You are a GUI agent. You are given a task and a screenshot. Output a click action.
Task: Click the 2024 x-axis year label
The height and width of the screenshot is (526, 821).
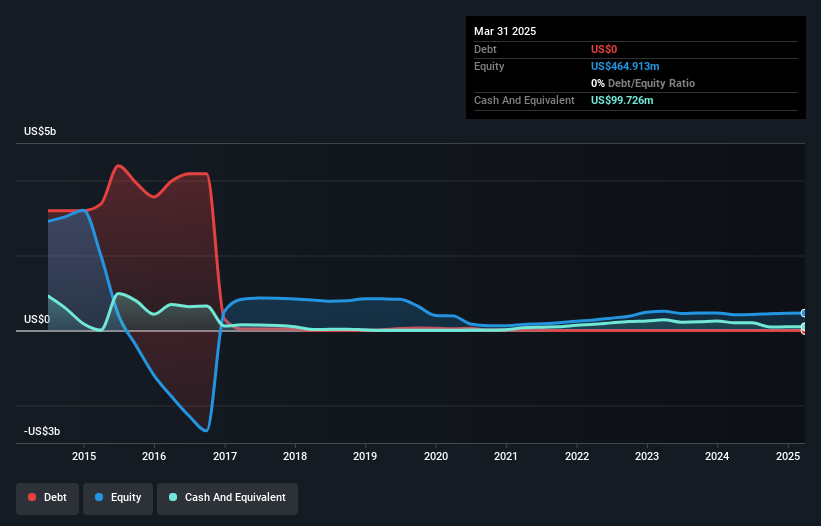tap(717, 456)
